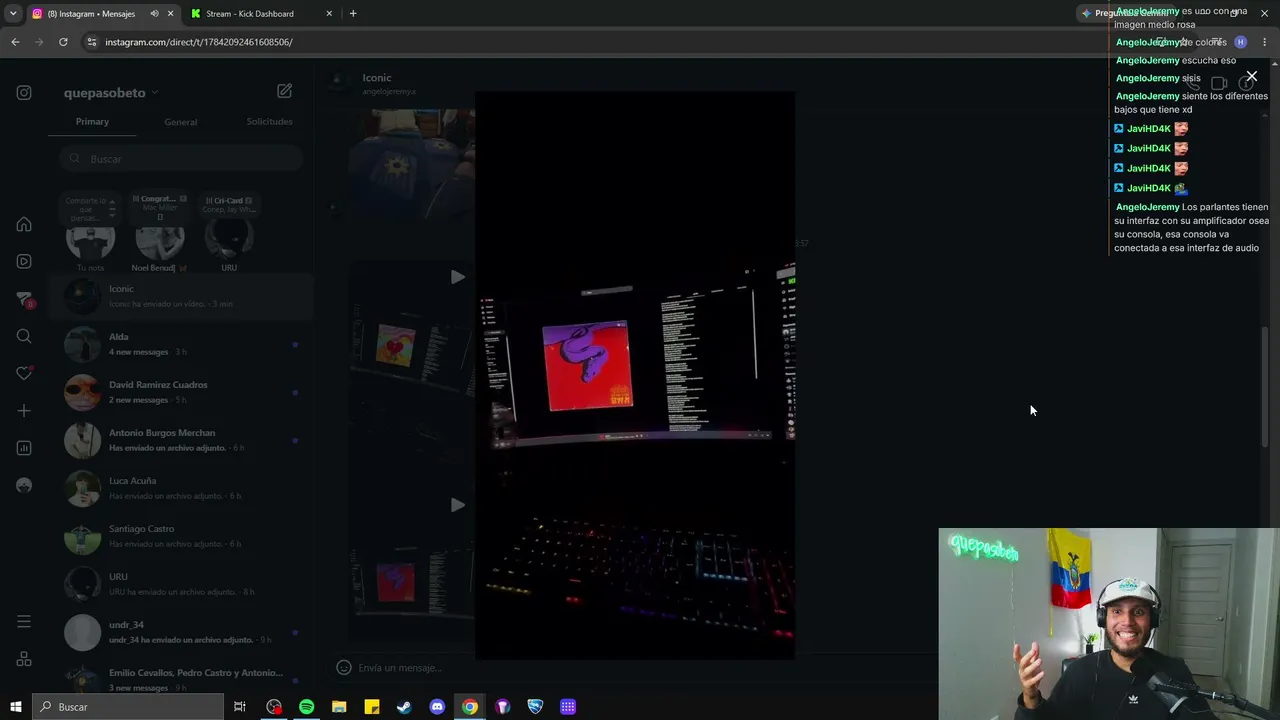The image size is (1280, 720).
Task: Focus the Buscar conversation search field
Action: coord(180,159)
